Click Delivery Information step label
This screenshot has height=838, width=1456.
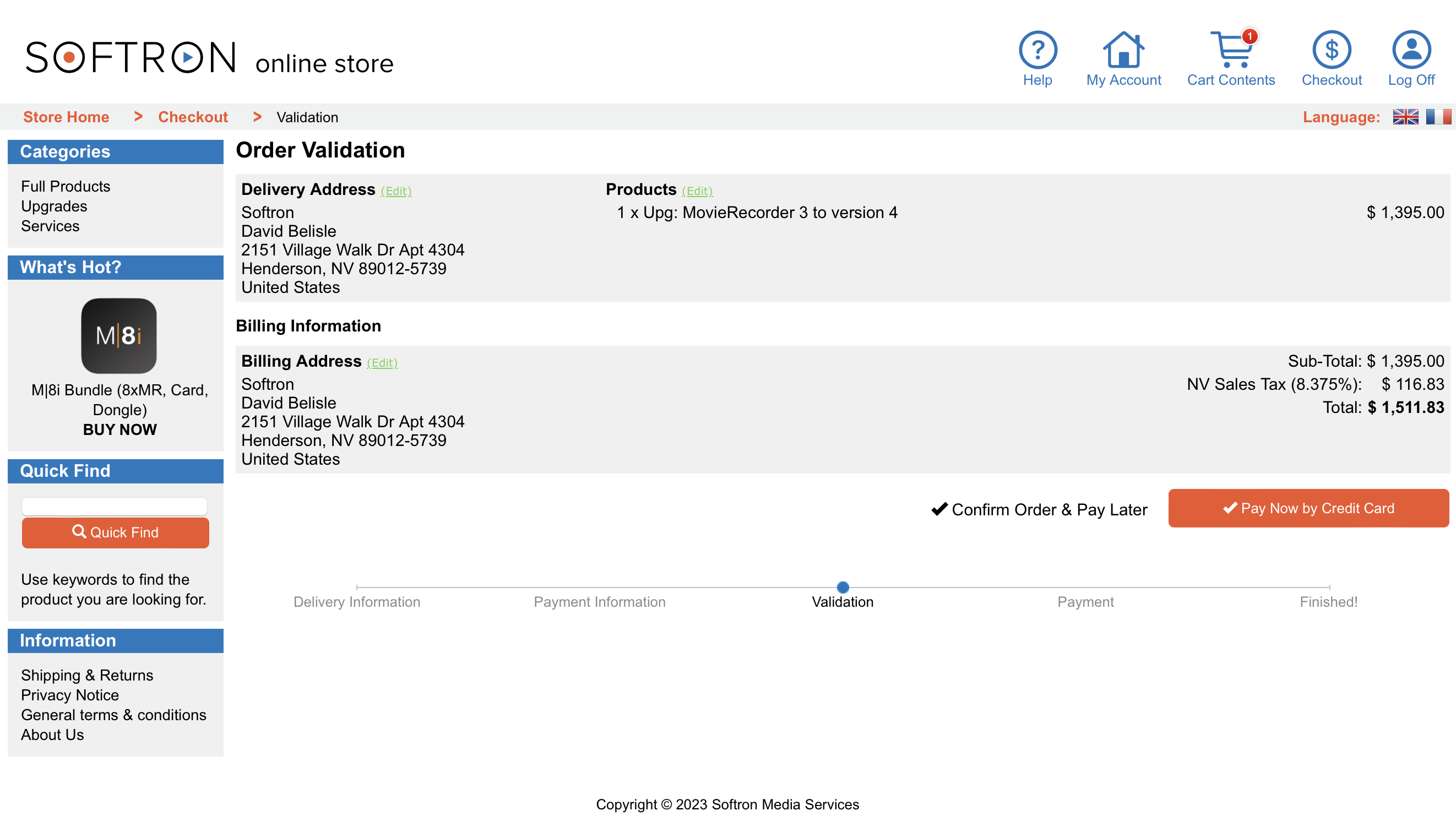(357, 602)
